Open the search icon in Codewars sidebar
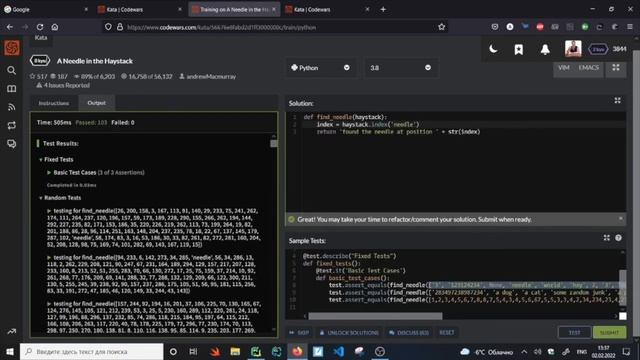This screenshot has width=640, height=360. click(x=12, y=71)
